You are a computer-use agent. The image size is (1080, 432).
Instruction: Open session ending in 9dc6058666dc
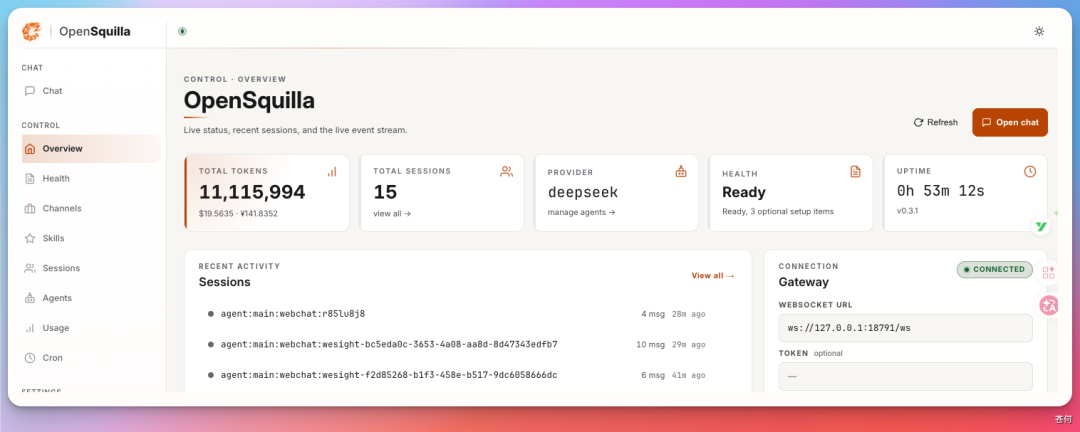[457, 375]
